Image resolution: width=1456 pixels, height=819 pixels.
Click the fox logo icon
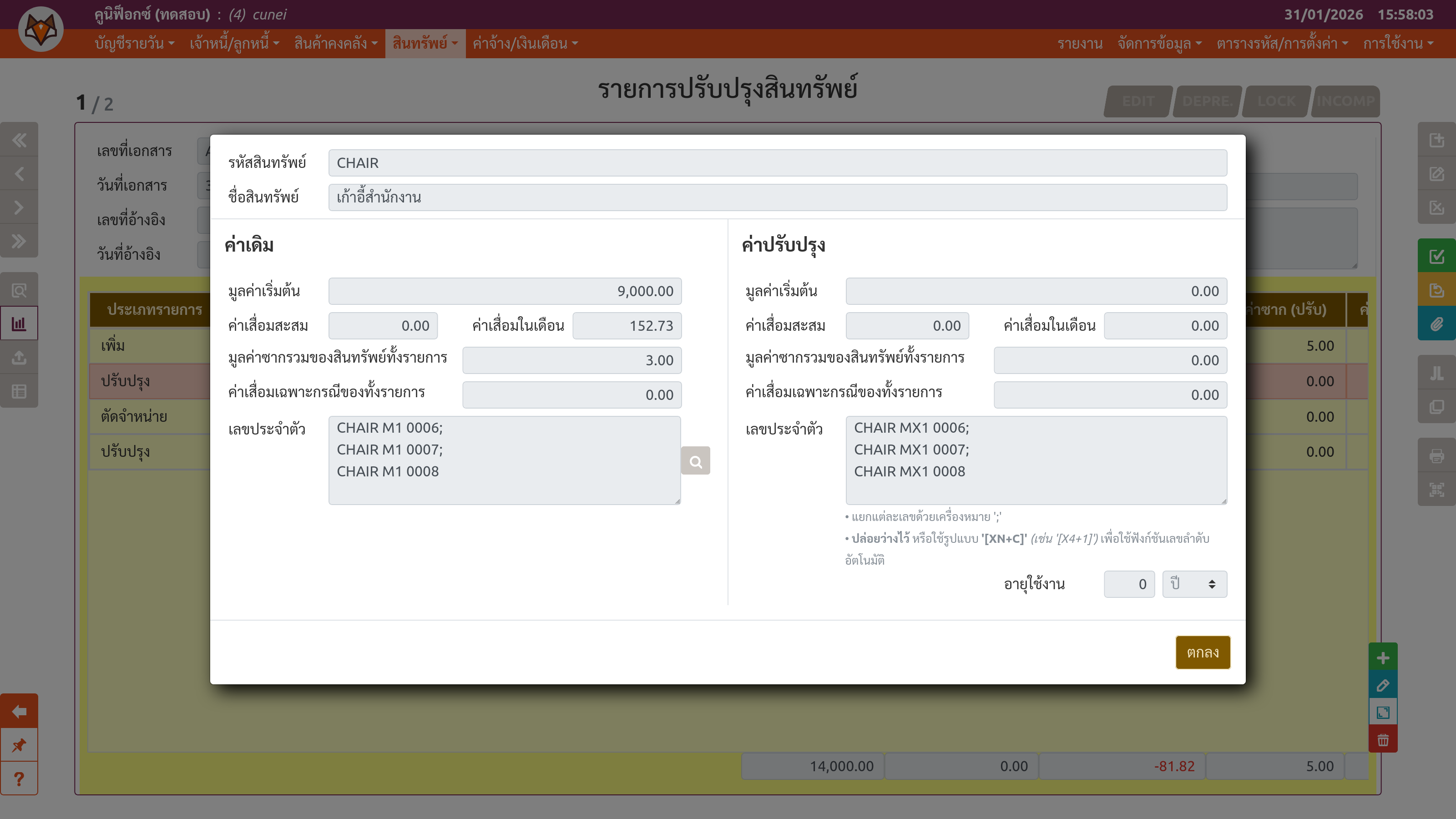(40, 29)
